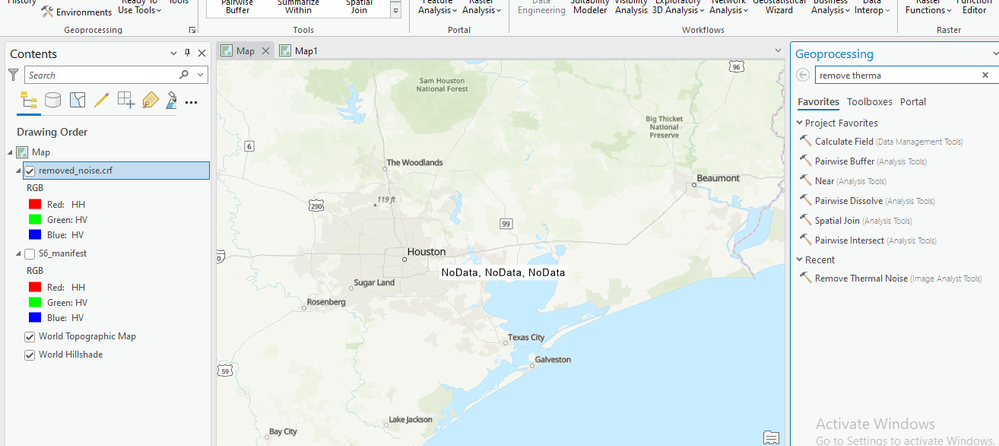Click the Map icon in the Contents tree
Screen dimensions: 999x446
[22, 152]
